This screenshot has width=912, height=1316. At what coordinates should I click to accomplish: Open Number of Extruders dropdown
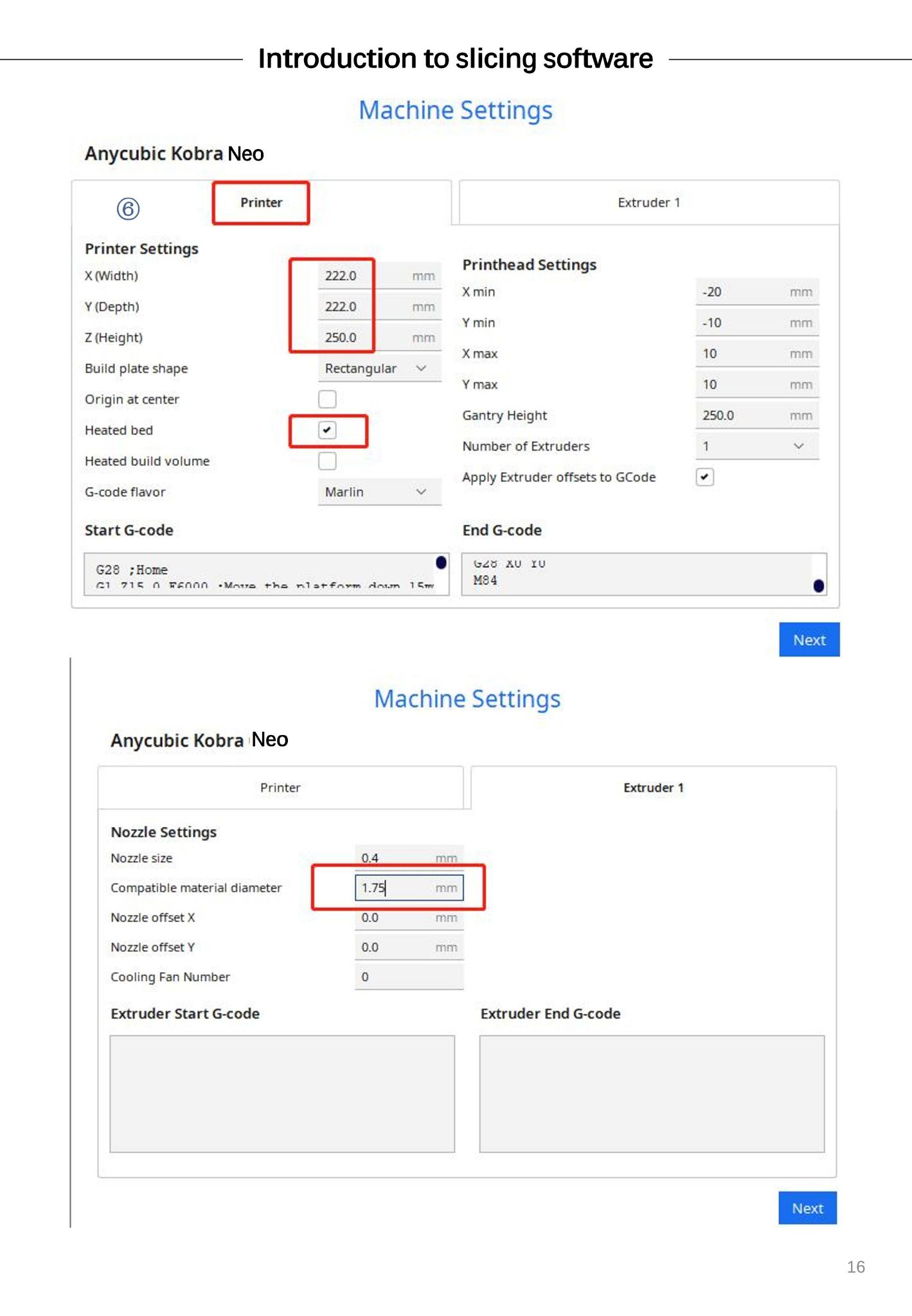pyautogui.click(x=757, y=446)
